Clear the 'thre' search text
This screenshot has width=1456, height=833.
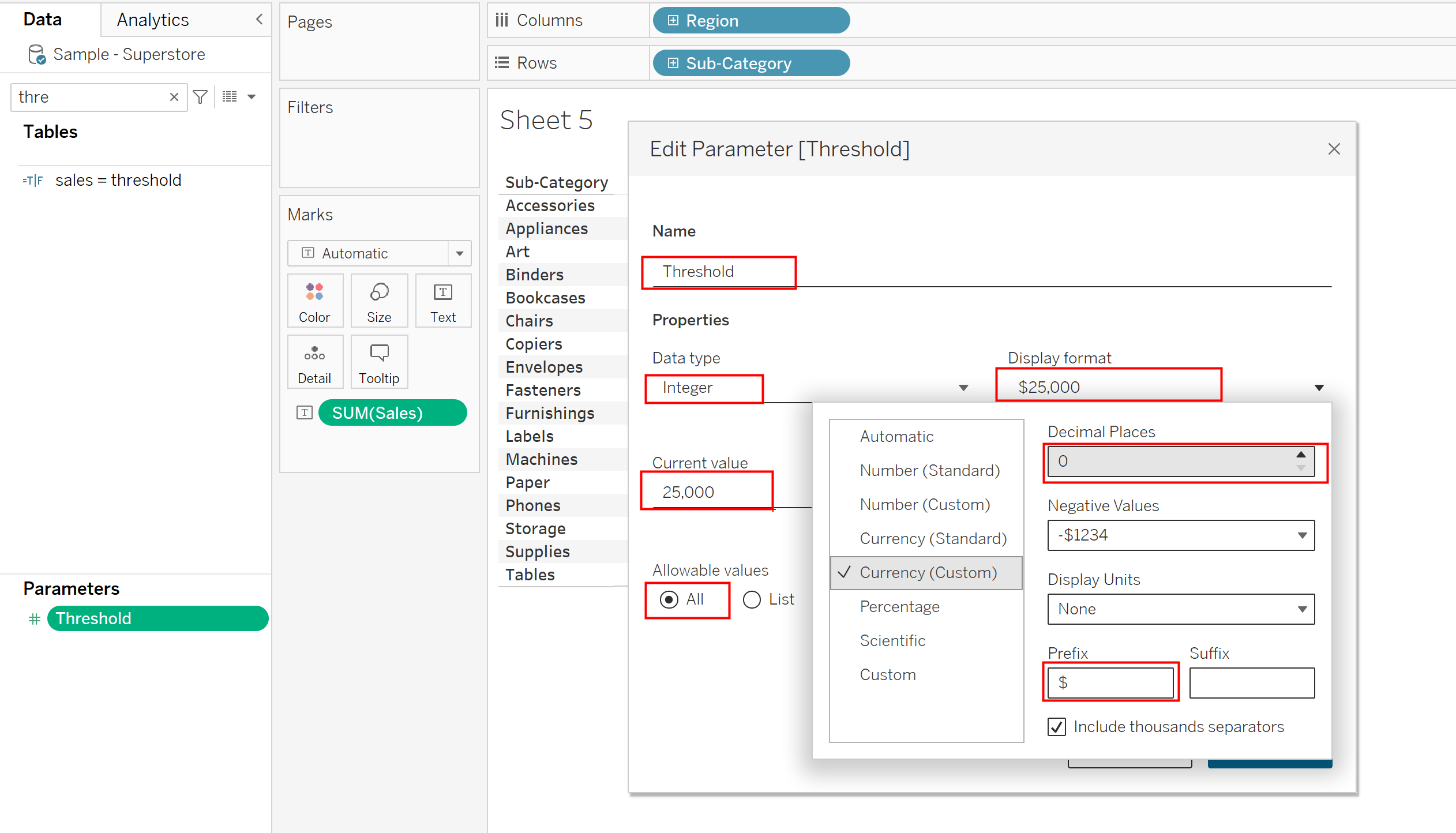pos(174,97)
